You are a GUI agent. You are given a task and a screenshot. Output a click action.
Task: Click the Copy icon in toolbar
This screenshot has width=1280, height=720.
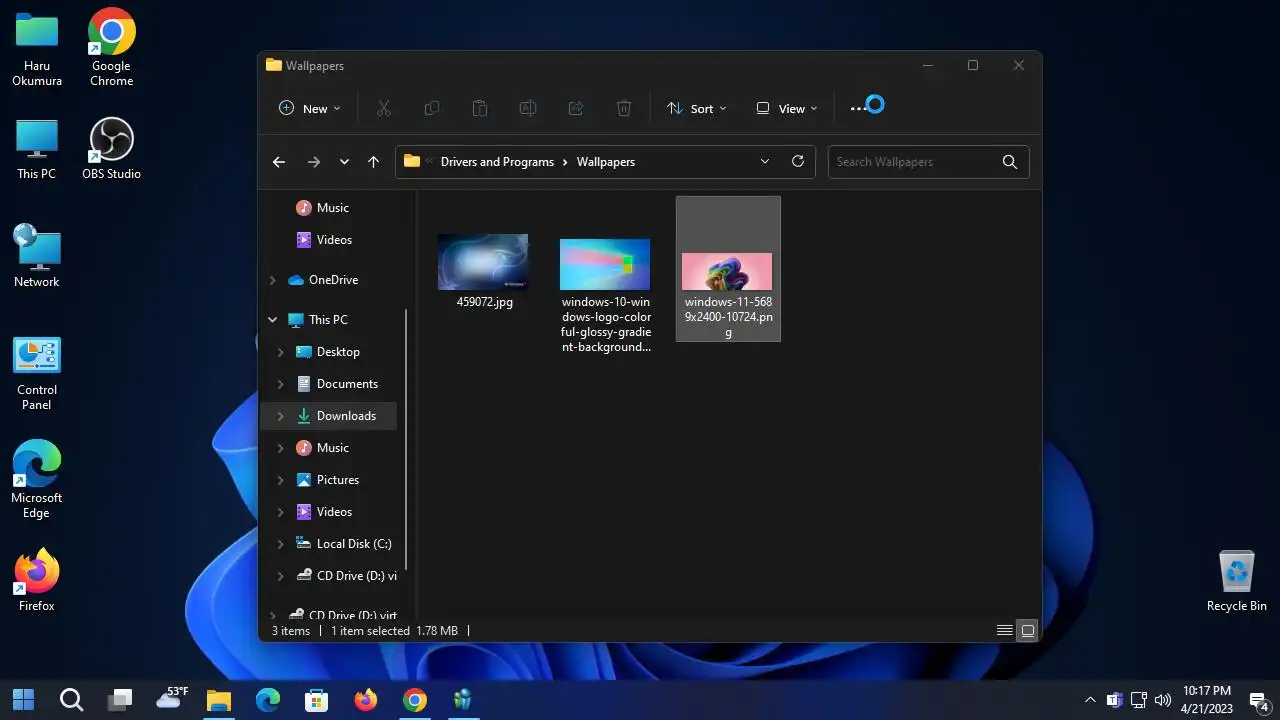(x=431, y=108)
